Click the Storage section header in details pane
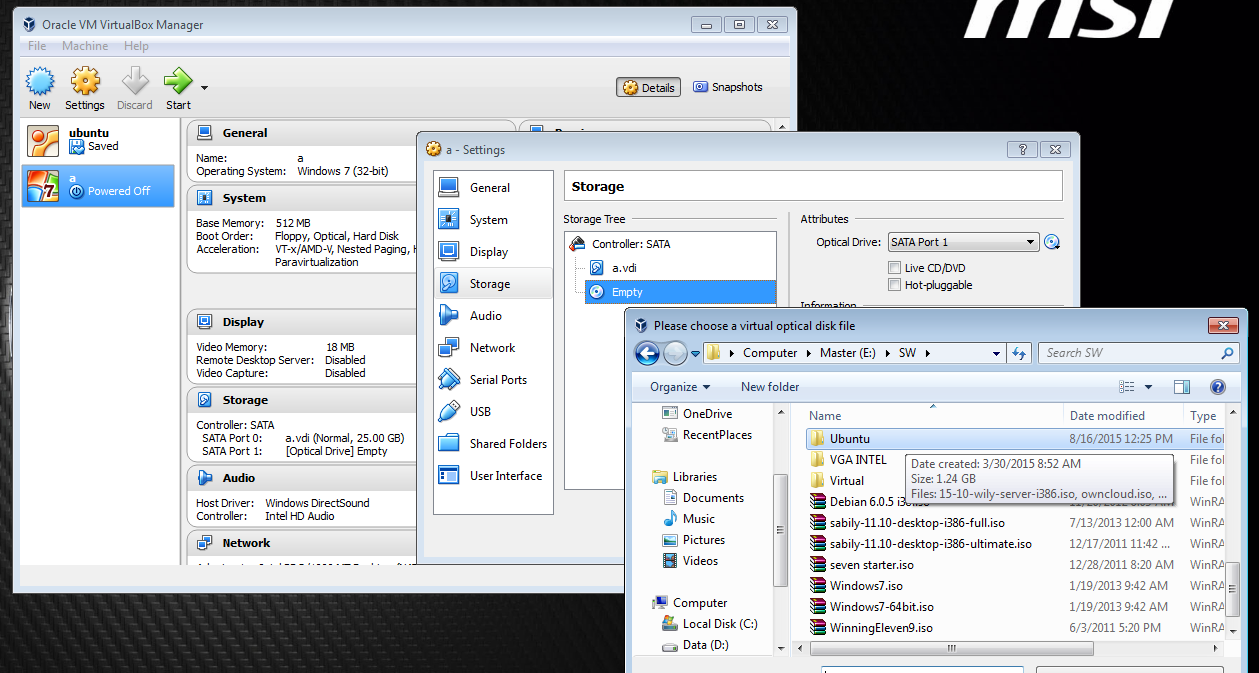1259x673 pixels. pyautogui.click(x=245, y=400)
